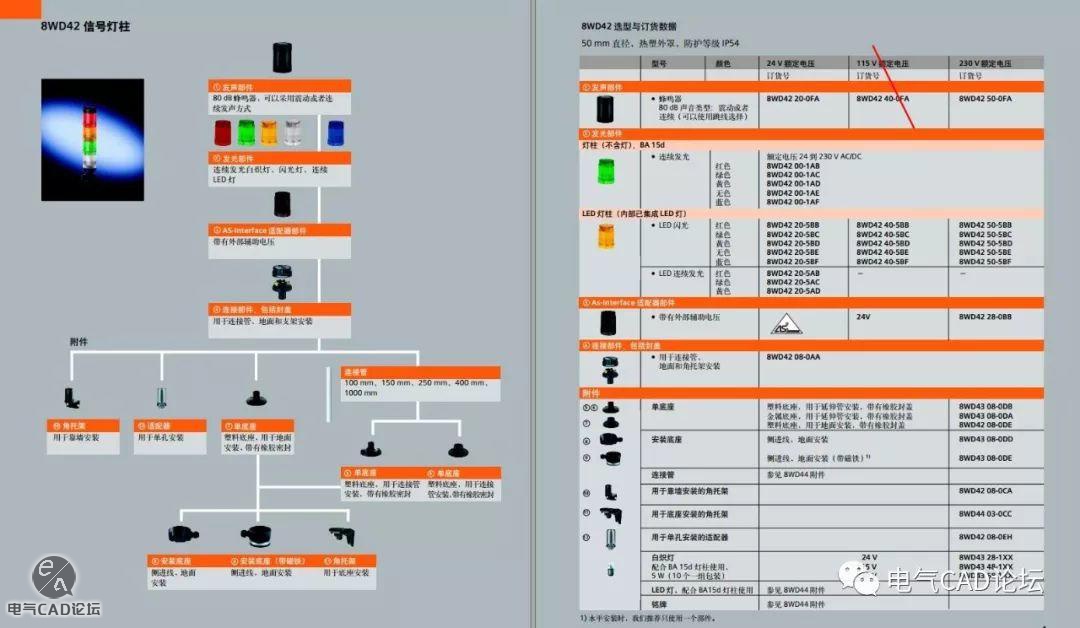Click the magnetic mounting base image in diagram
The height and width of the screenshot is (628, 1080).
257,535
